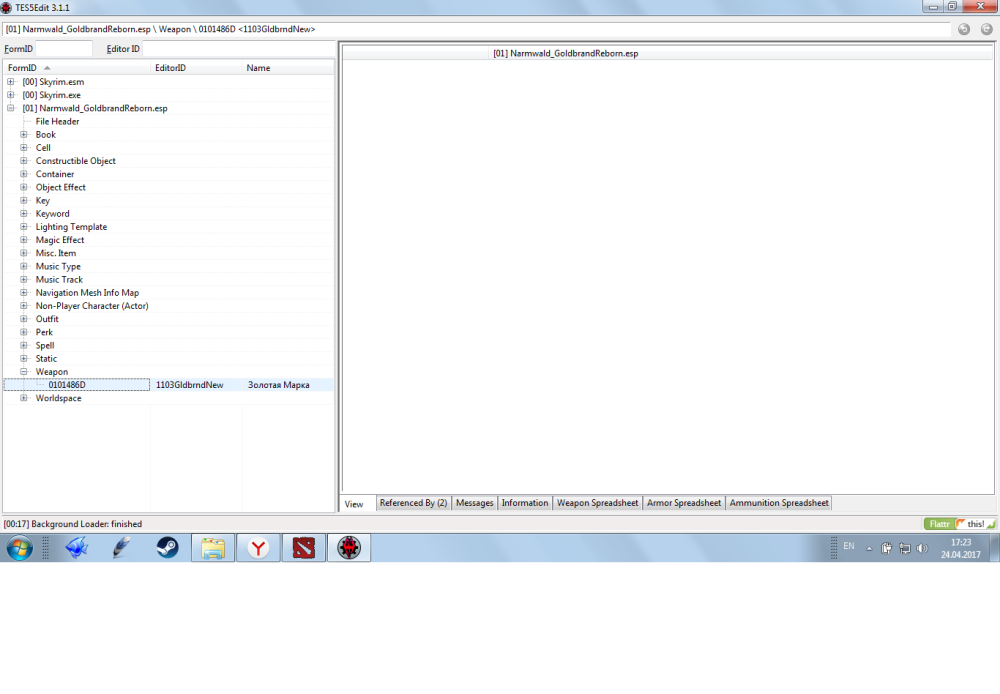Open the Information tab
The height and width of the screenshot is (694, 1000).
coord(525,503)
